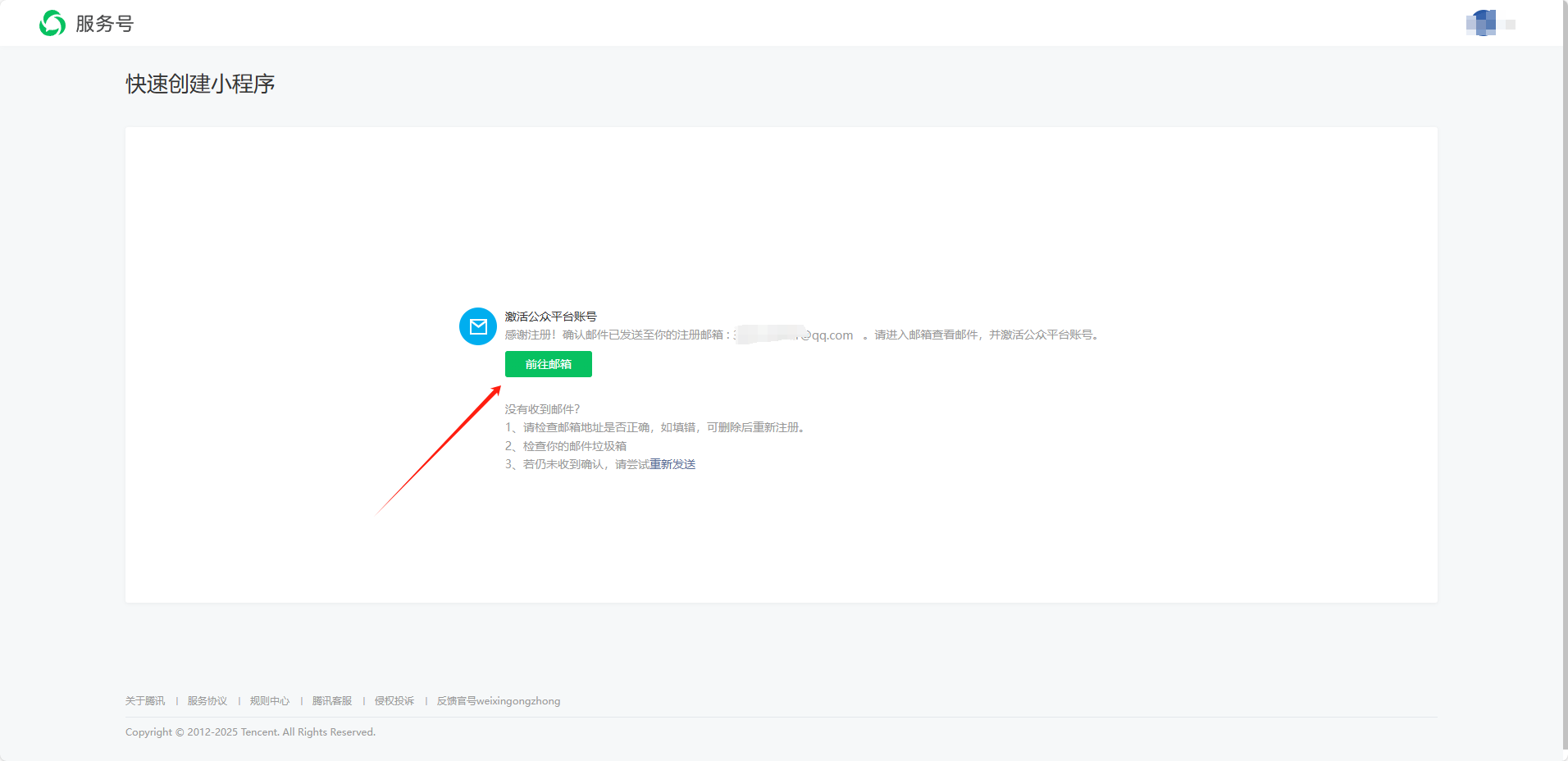Click the 侵权投诉 complaint link
1568x761 pixels.
(x=394, y=701)
